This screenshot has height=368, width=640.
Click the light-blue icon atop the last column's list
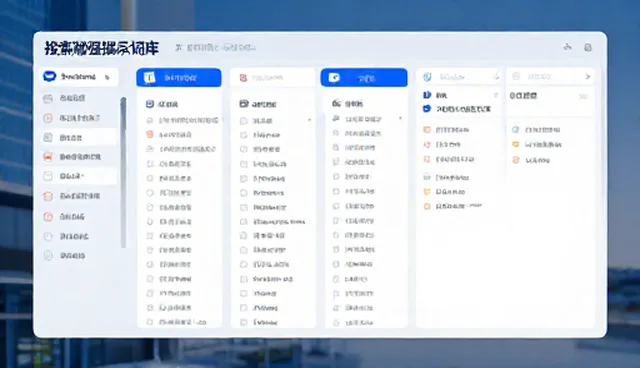pyautogui.click(x=516, y=129)
